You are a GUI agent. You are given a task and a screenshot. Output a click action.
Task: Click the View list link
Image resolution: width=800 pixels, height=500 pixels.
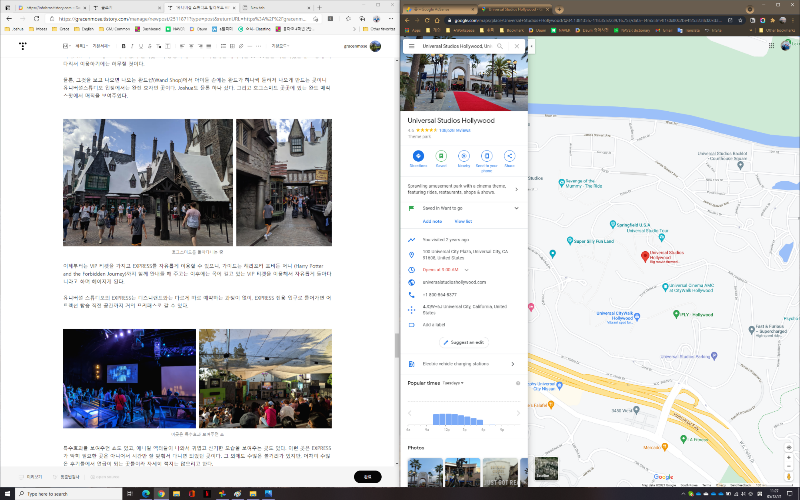click(463, 221)
